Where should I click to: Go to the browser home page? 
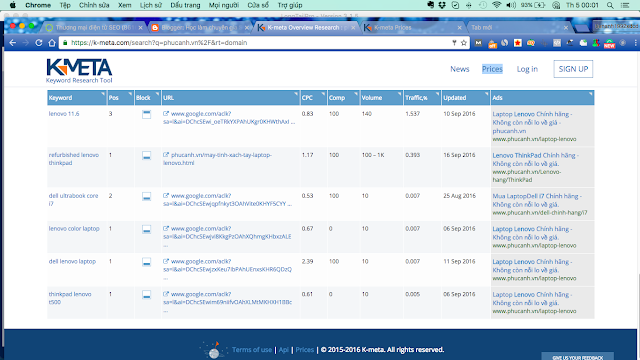[52, 43]
